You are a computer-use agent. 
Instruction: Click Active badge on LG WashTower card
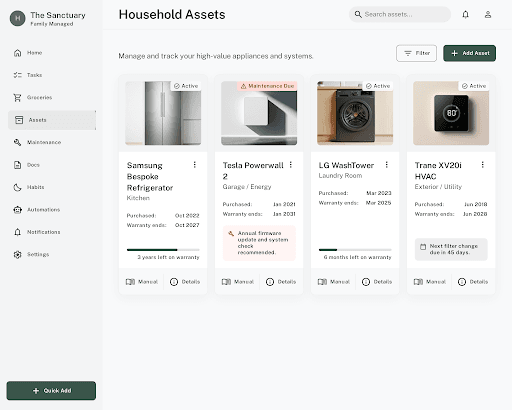(378, 86)
